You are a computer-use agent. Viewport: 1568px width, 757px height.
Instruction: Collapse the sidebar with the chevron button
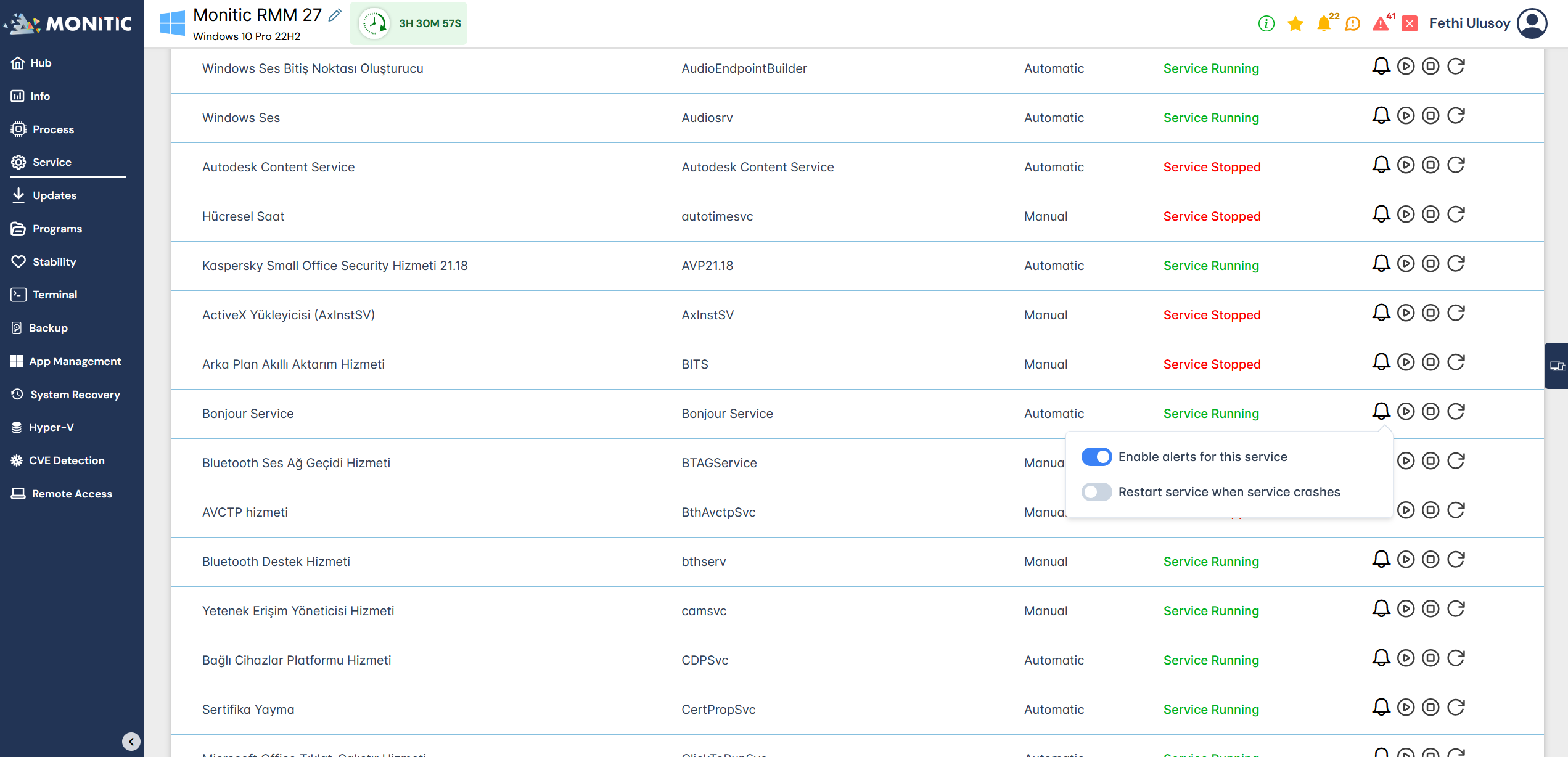pyautogui.click(x=131, y=741)
